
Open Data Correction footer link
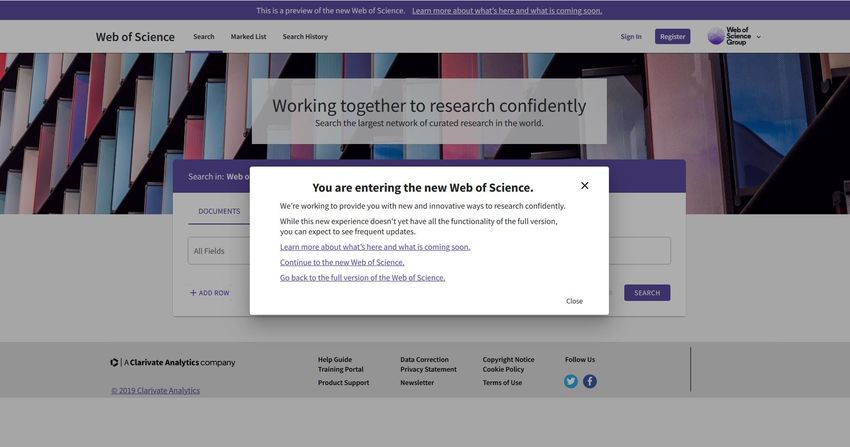click(424, 359)
